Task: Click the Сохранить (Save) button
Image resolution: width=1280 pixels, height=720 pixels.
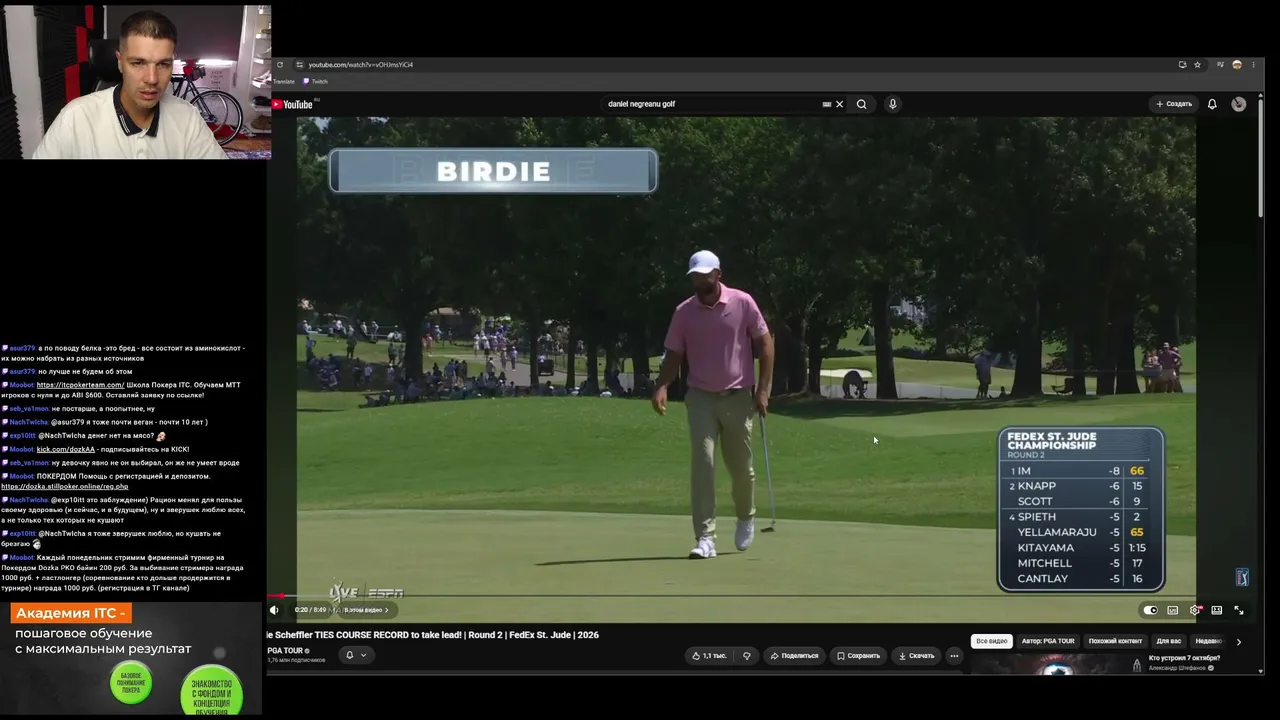Action: 858,656
